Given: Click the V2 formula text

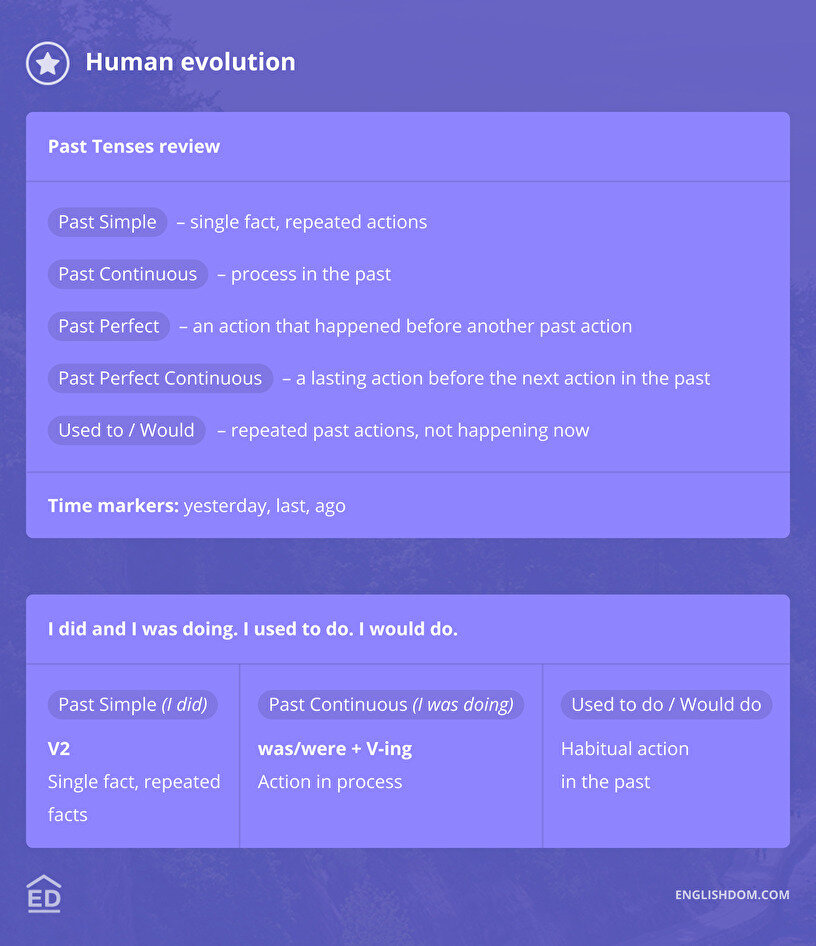Looking at the screenshot, I should (x=59, y=748).
